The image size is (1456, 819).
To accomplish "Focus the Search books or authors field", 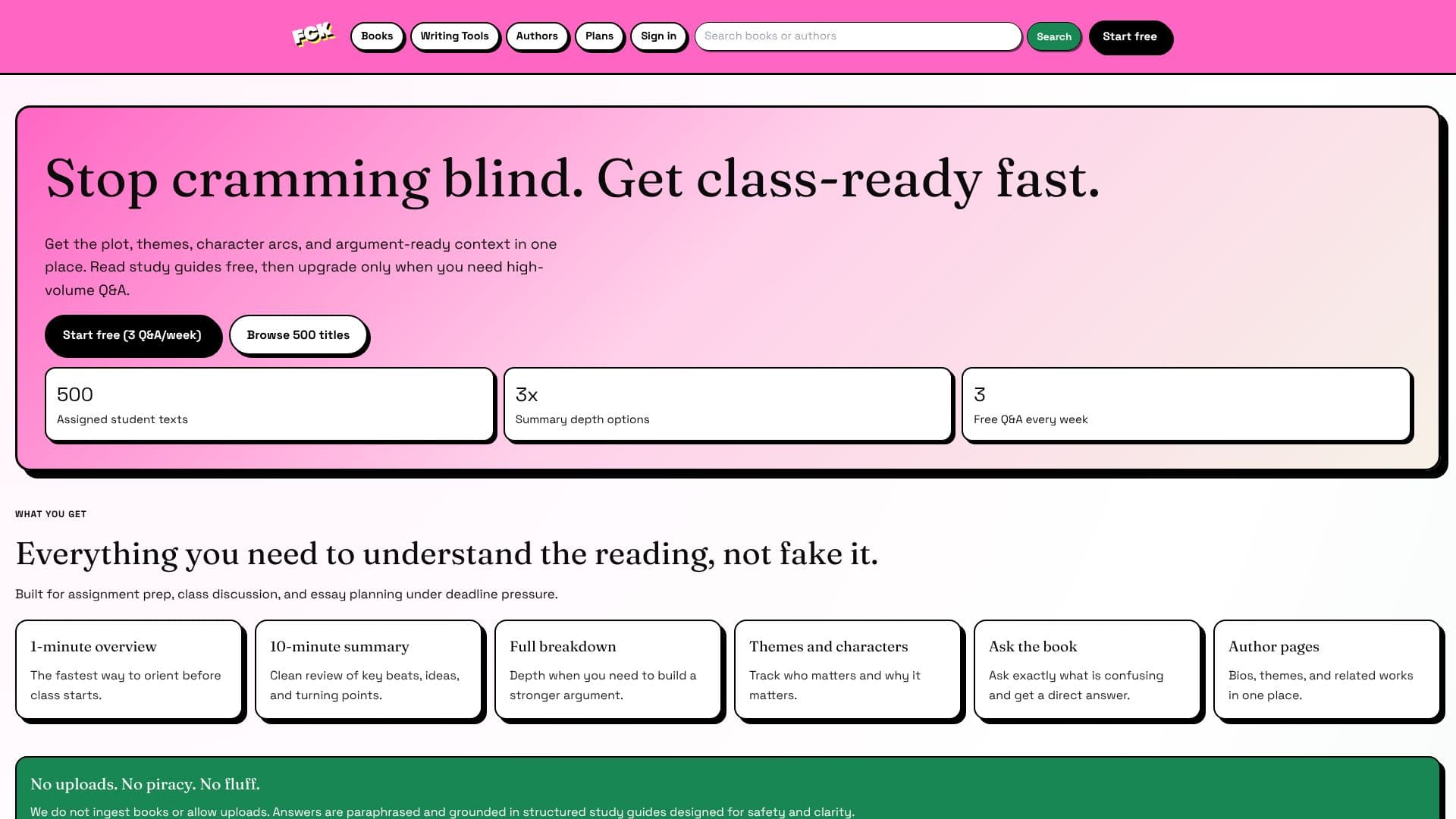I will pos(858,36).
